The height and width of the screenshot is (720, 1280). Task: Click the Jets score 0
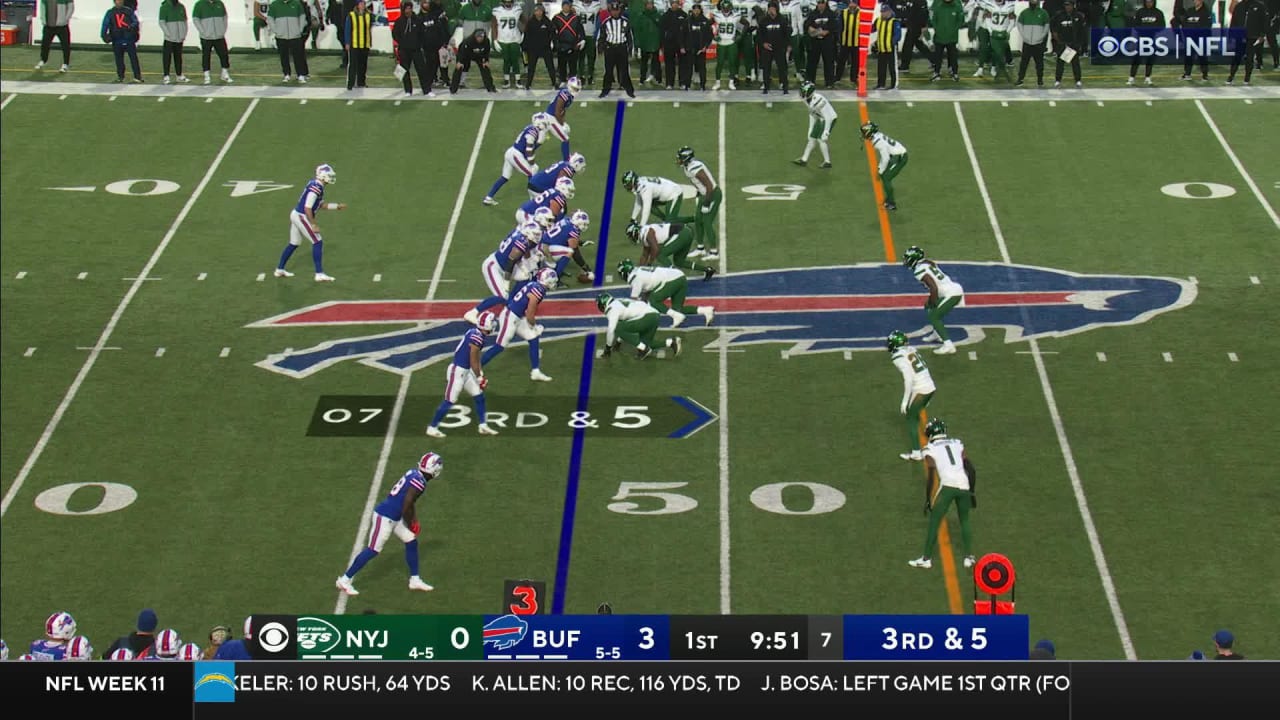coord(459,637)
